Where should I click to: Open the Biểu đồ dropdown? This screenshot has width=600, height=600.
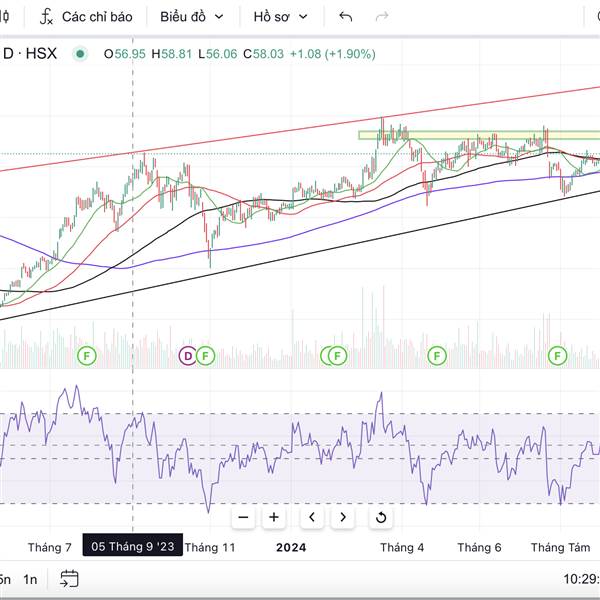click(192, 17)
